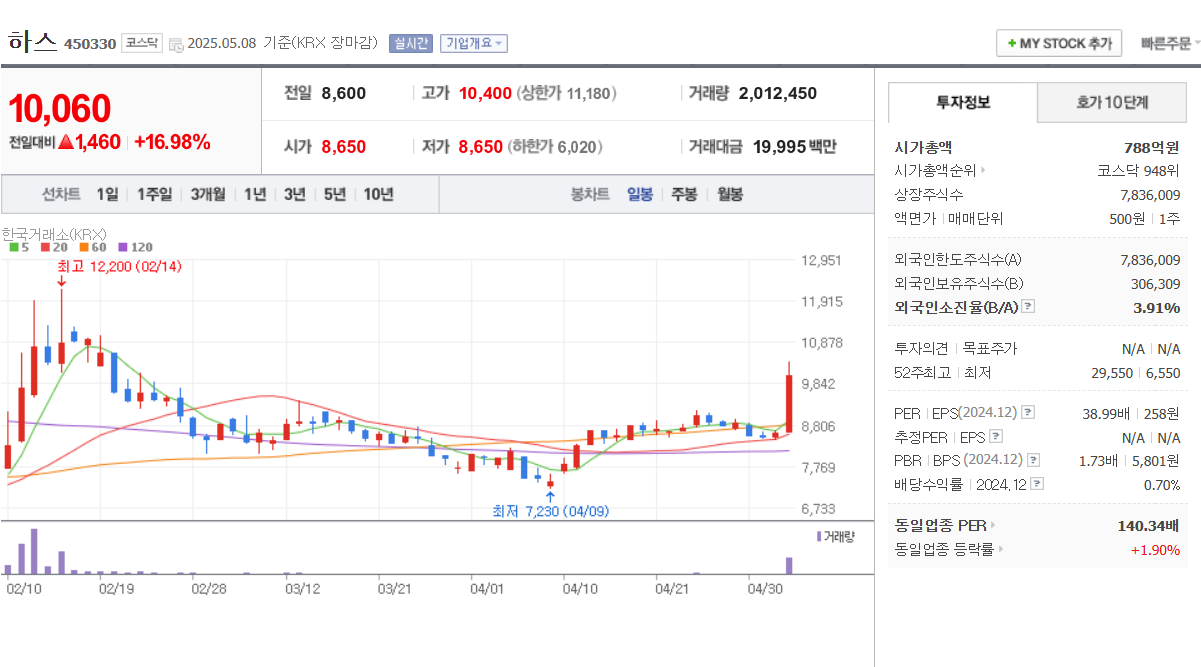
Task: Click the 04/30 date label on chart axis
Action: point(763,588)
